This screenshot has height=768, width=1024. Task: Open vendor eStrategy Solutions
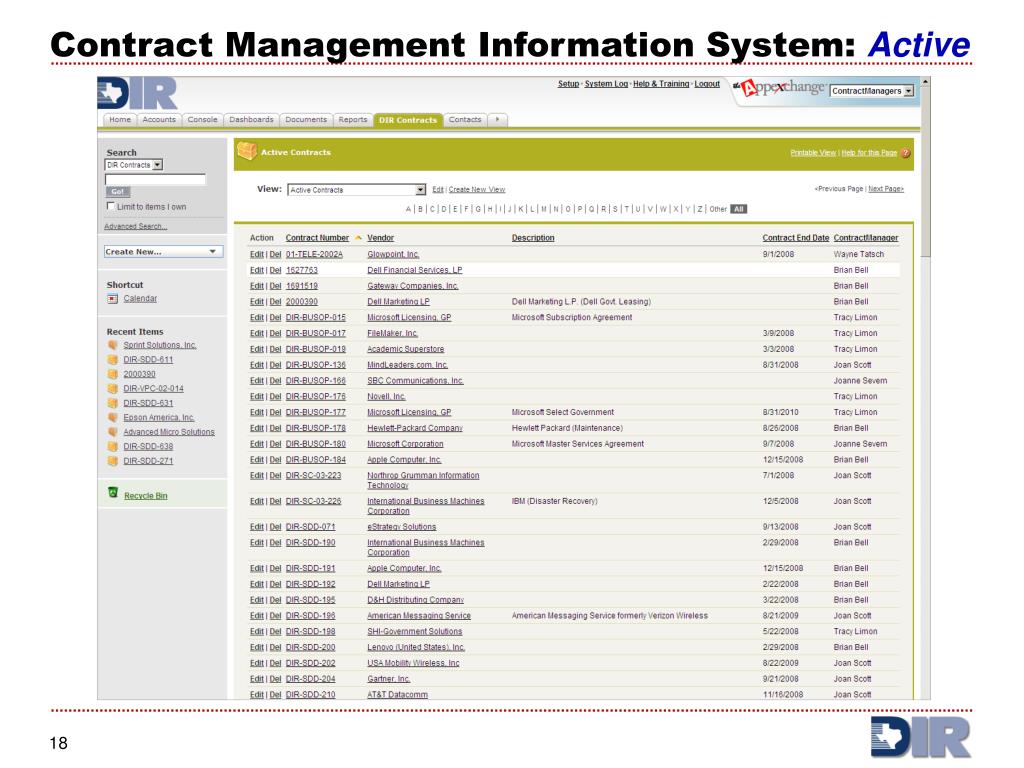(x=402, y=526)
